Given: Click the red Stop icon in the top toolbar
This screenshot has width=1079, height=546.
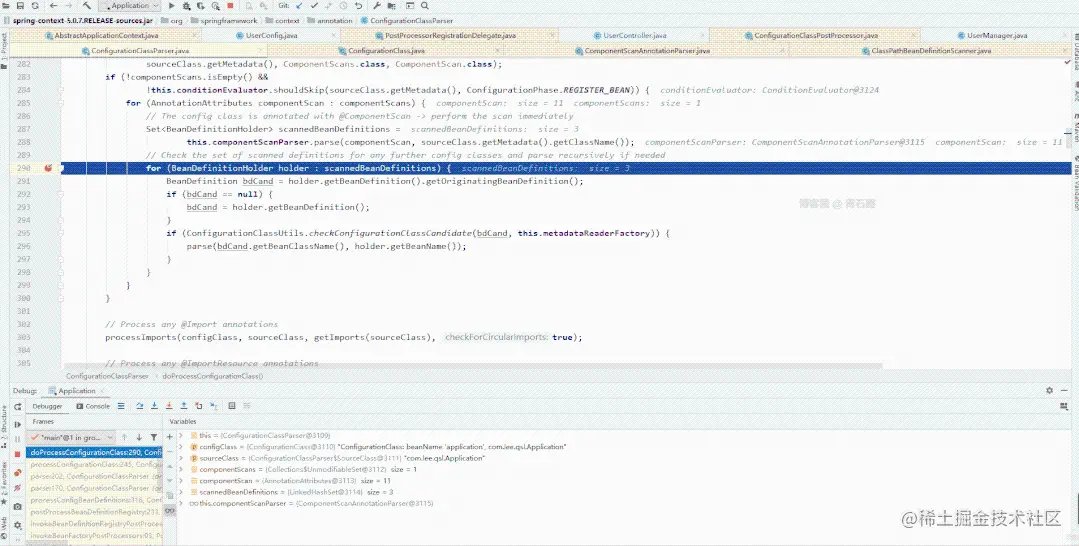Looking at the screenshot, I should coord(230,6).
